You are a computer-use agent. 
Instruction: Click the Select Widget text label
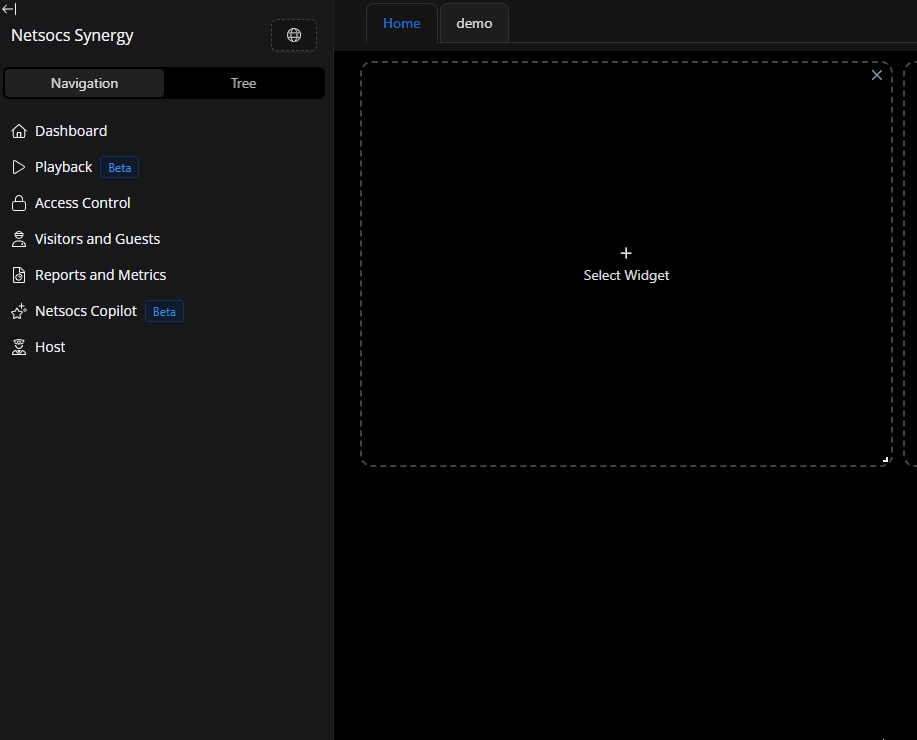[626, 275]
